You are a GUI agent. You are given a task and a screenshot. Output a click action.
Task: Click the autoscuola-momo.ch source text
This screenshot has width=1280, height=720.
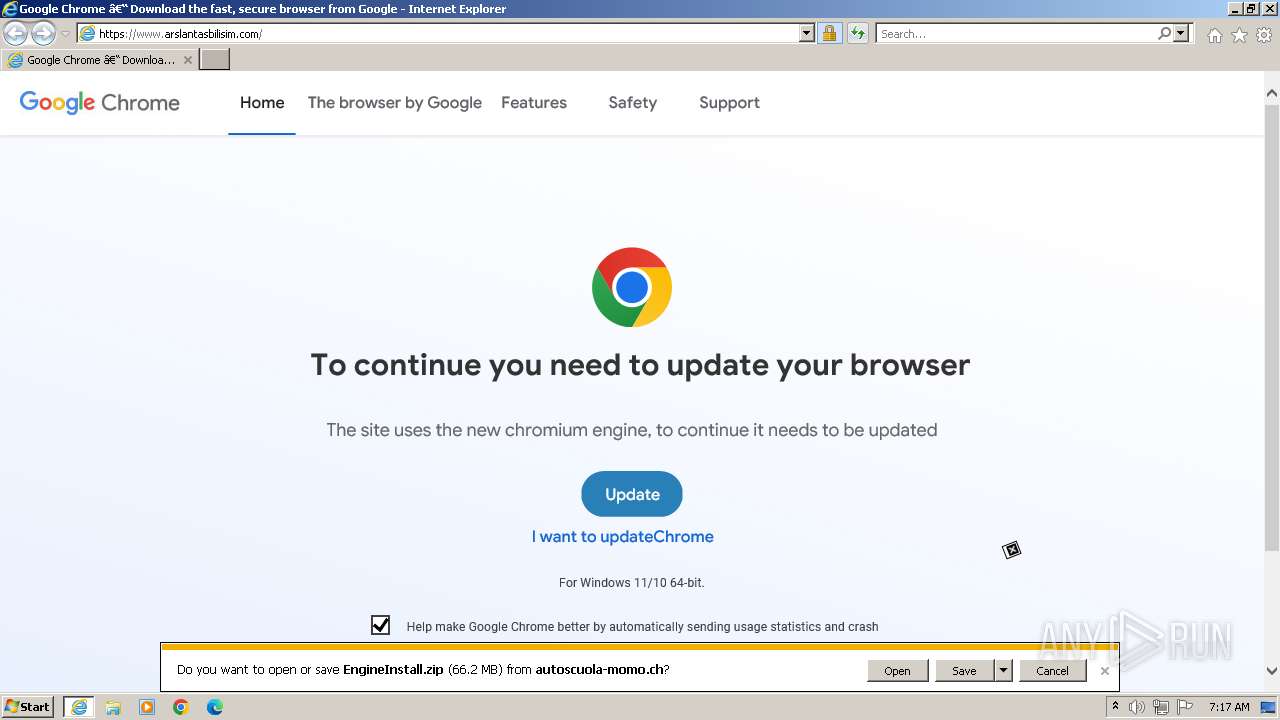(x=599, y=670)
